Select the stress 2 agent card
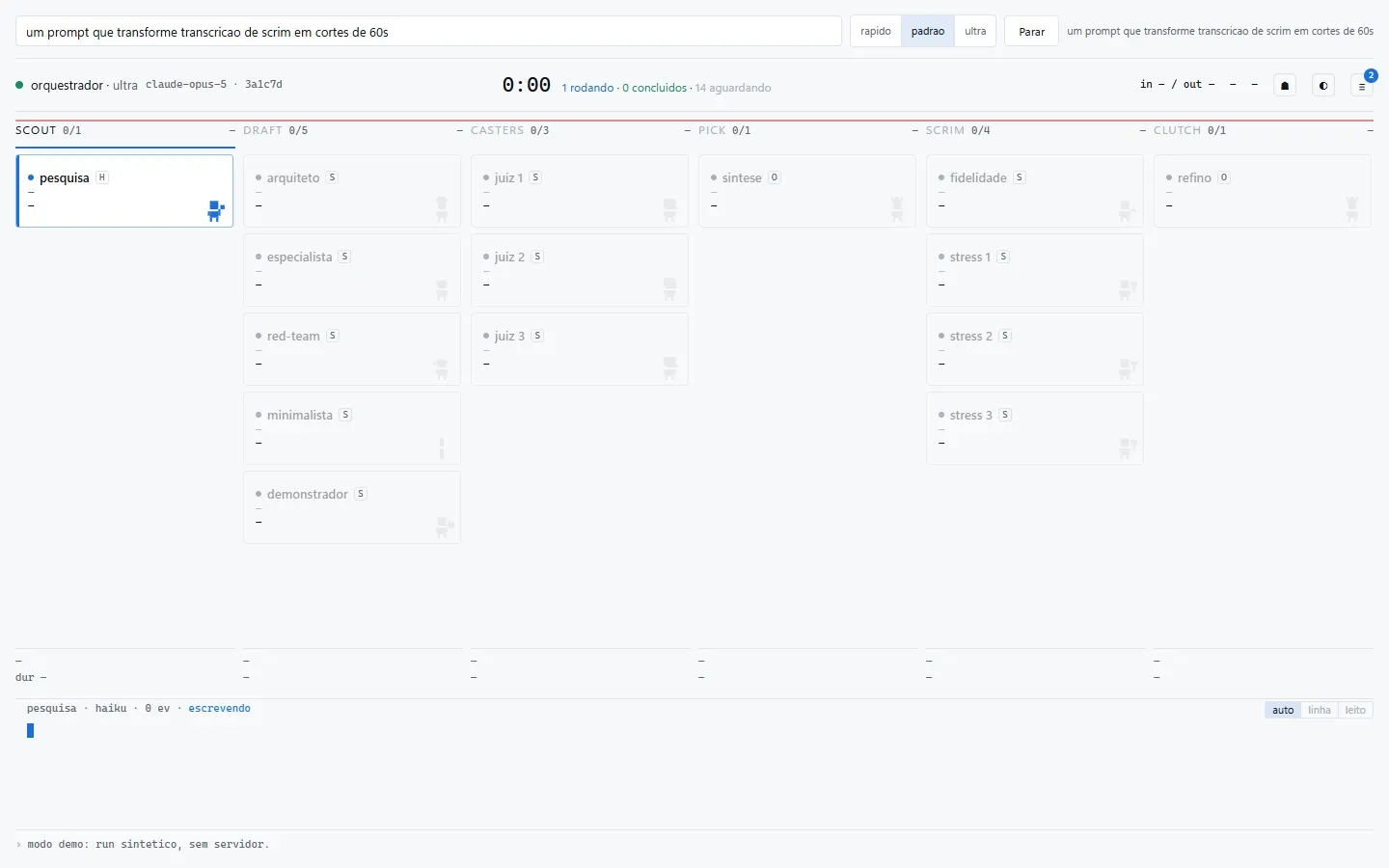1389x868 pixels. 1035,349
